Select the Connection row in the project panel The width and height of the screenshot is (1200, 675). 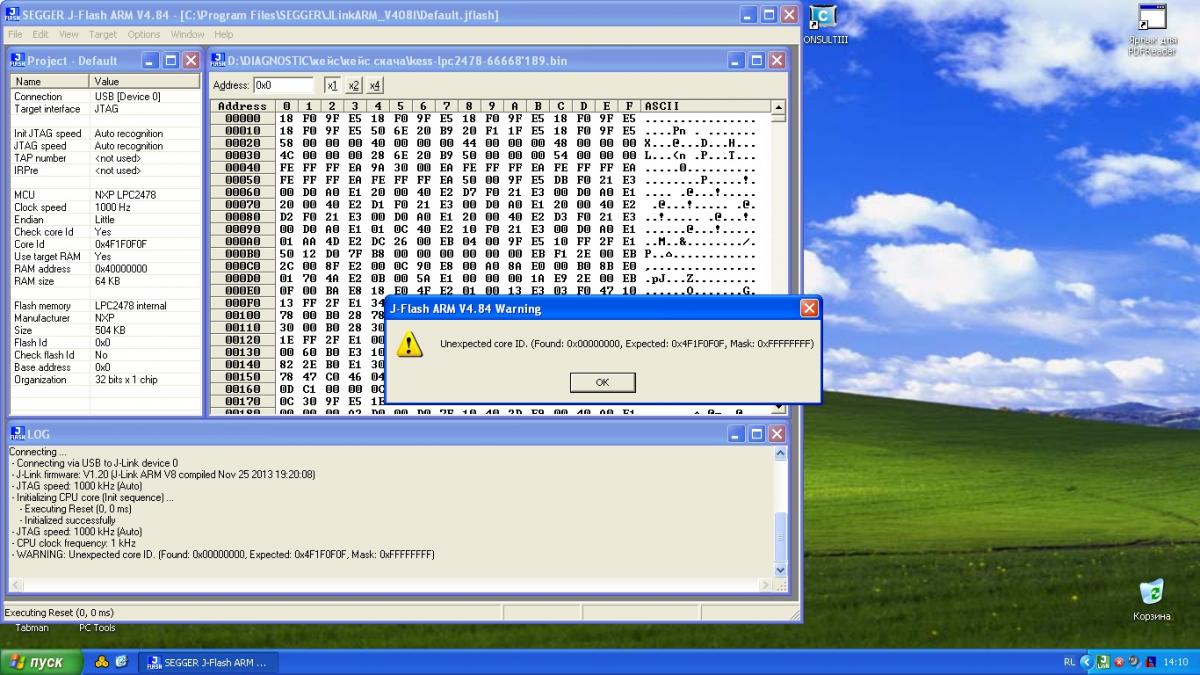[x=105, y=97]
